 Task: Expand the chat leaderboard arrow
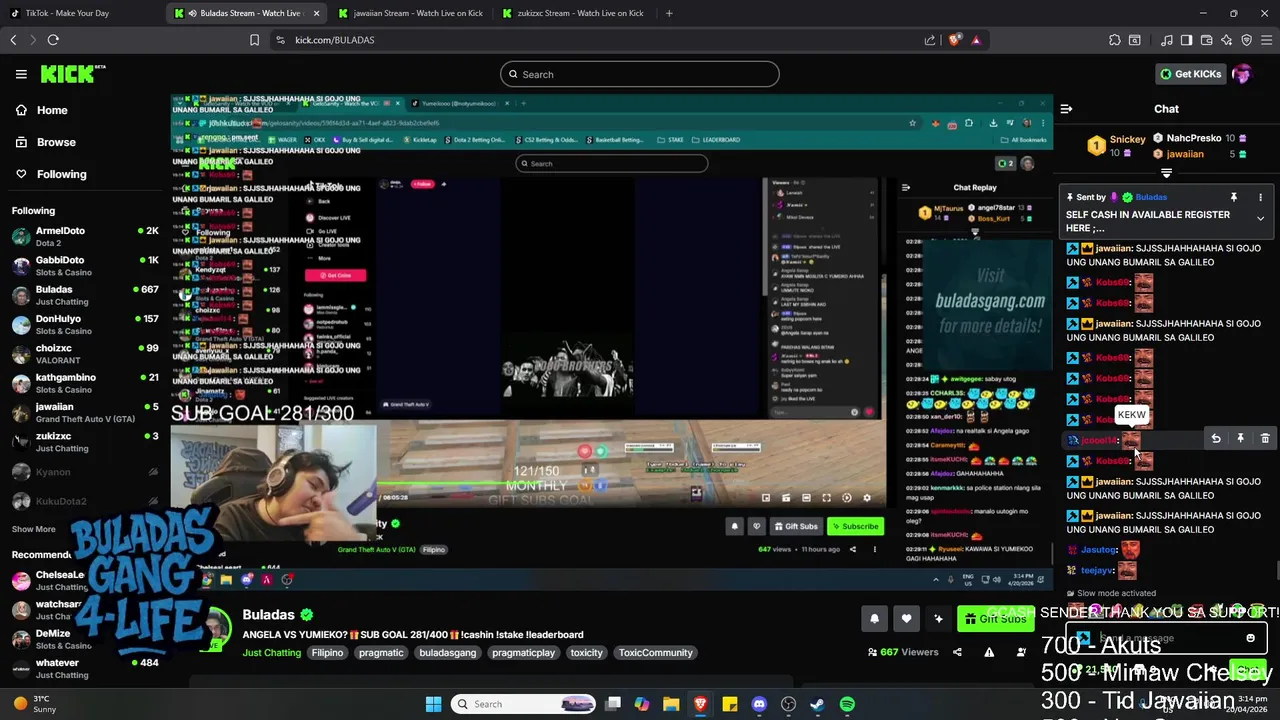click(1166, 173)
